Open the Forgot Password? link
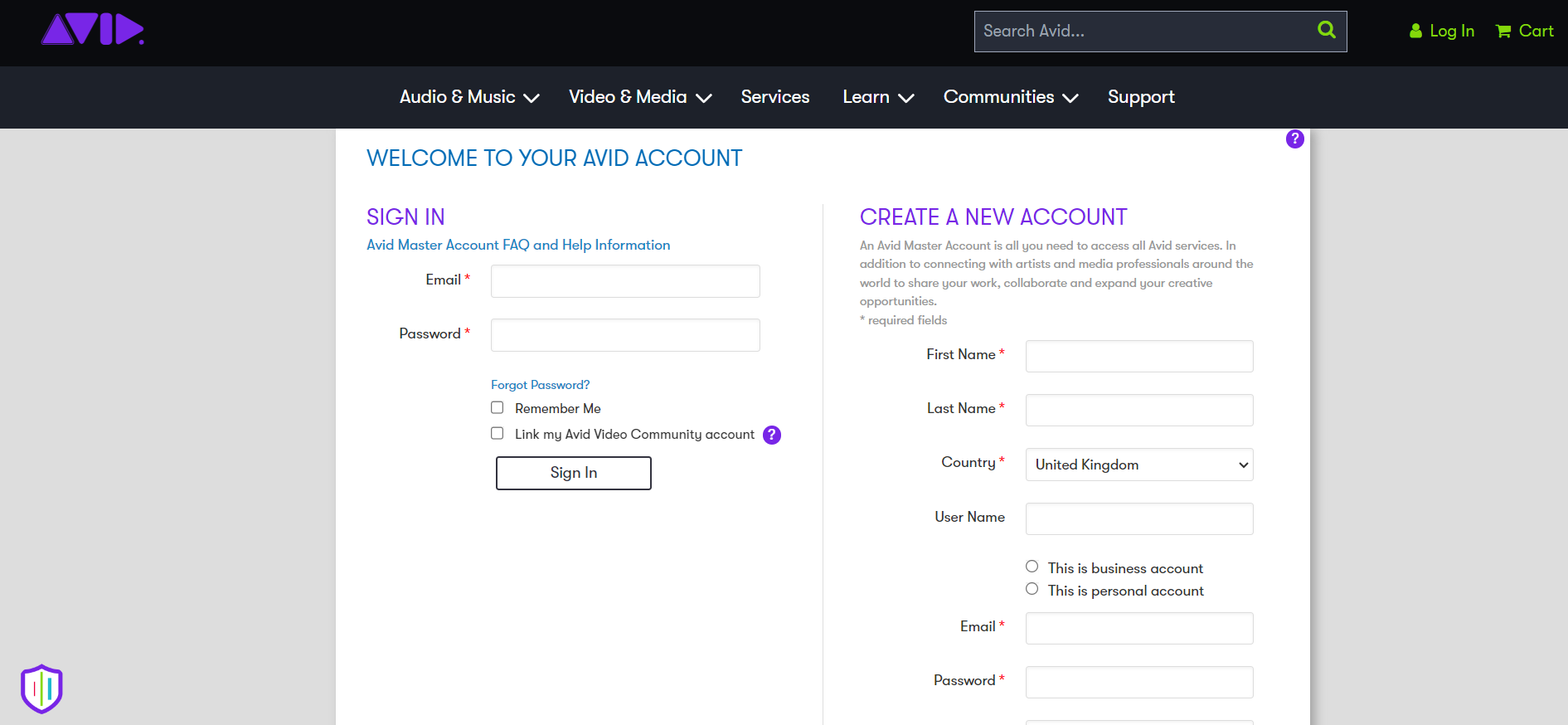 (x=541, y=385)
